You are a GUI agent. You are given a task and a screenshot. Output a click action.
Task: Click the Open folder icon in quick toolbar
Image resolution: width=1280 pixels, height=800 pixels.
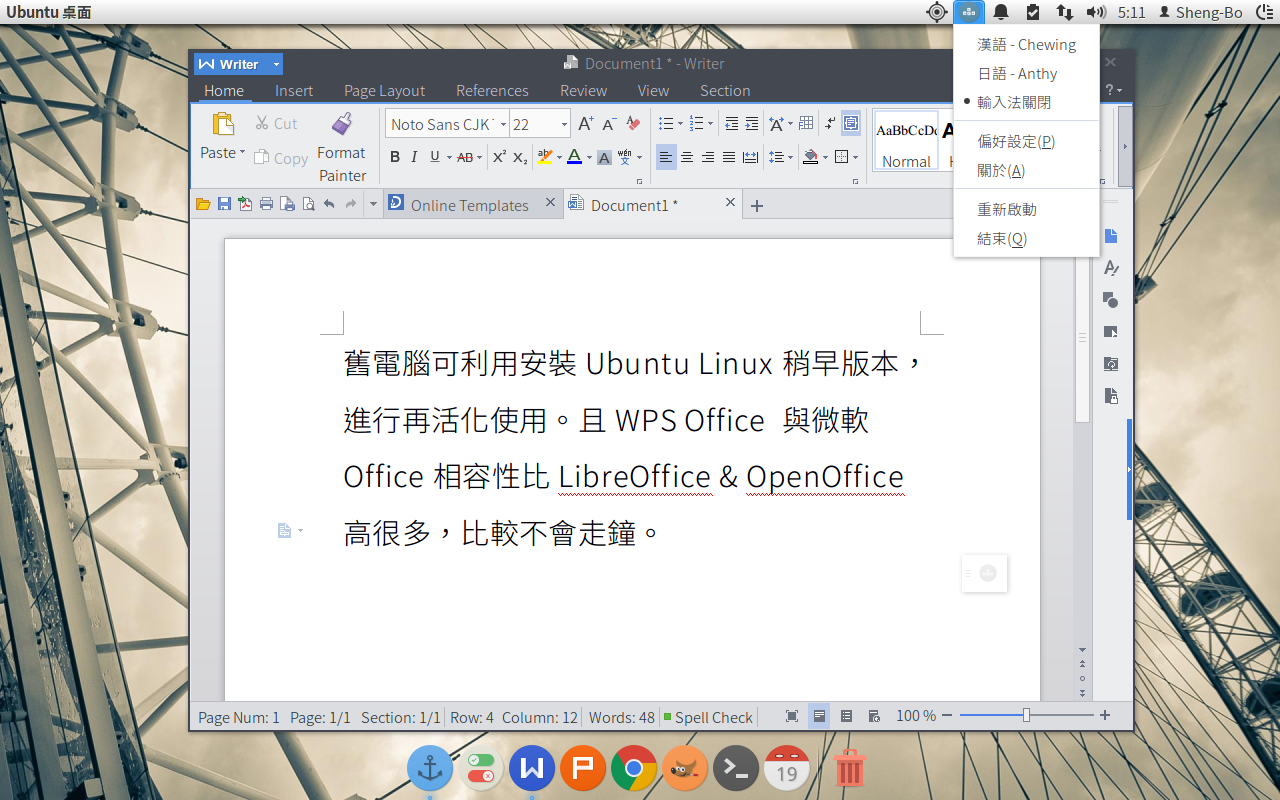203,204
